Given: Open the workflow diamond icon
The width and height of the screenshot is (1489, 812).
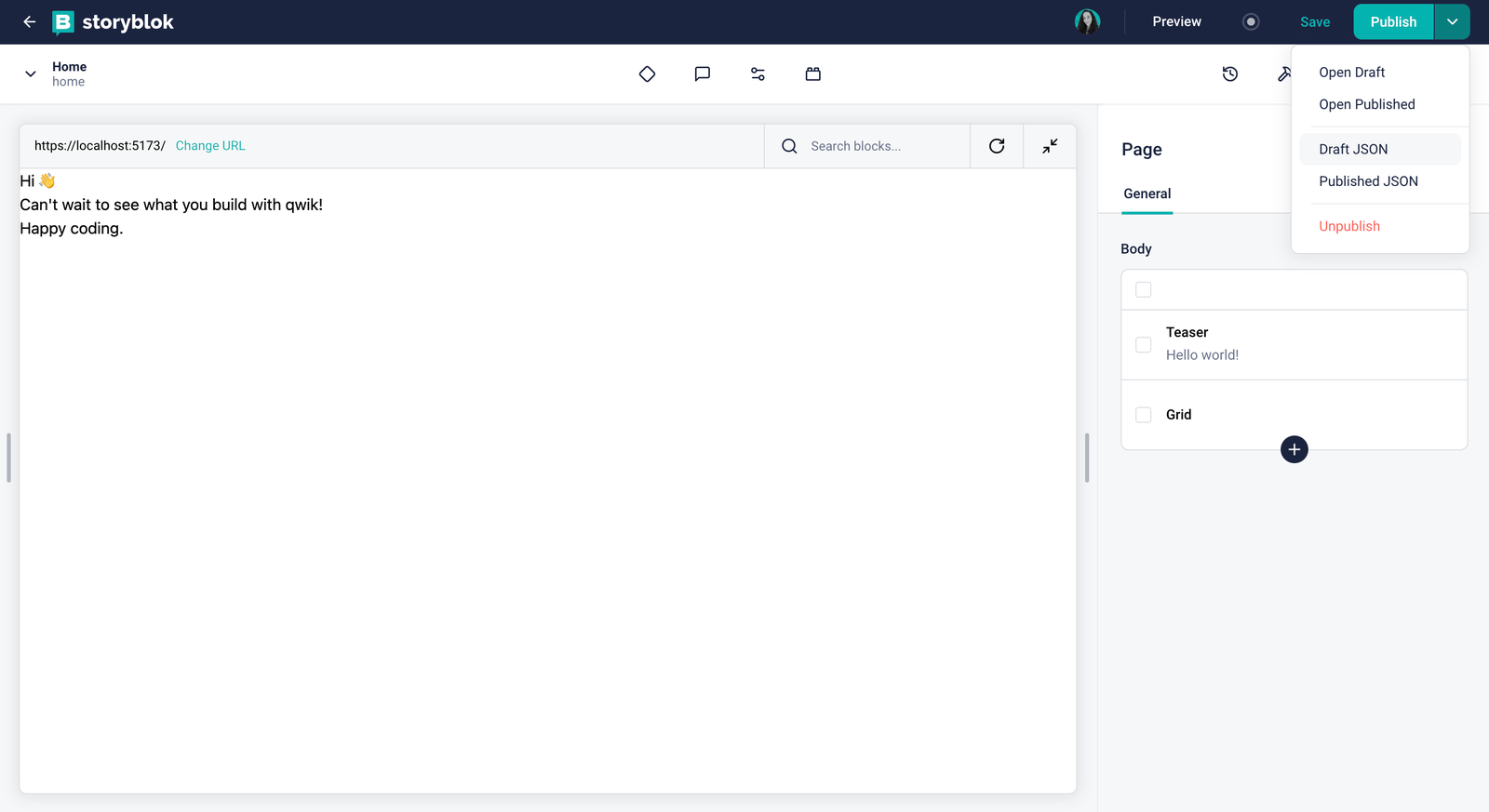Looking at the screenshot, I should 648,73.
